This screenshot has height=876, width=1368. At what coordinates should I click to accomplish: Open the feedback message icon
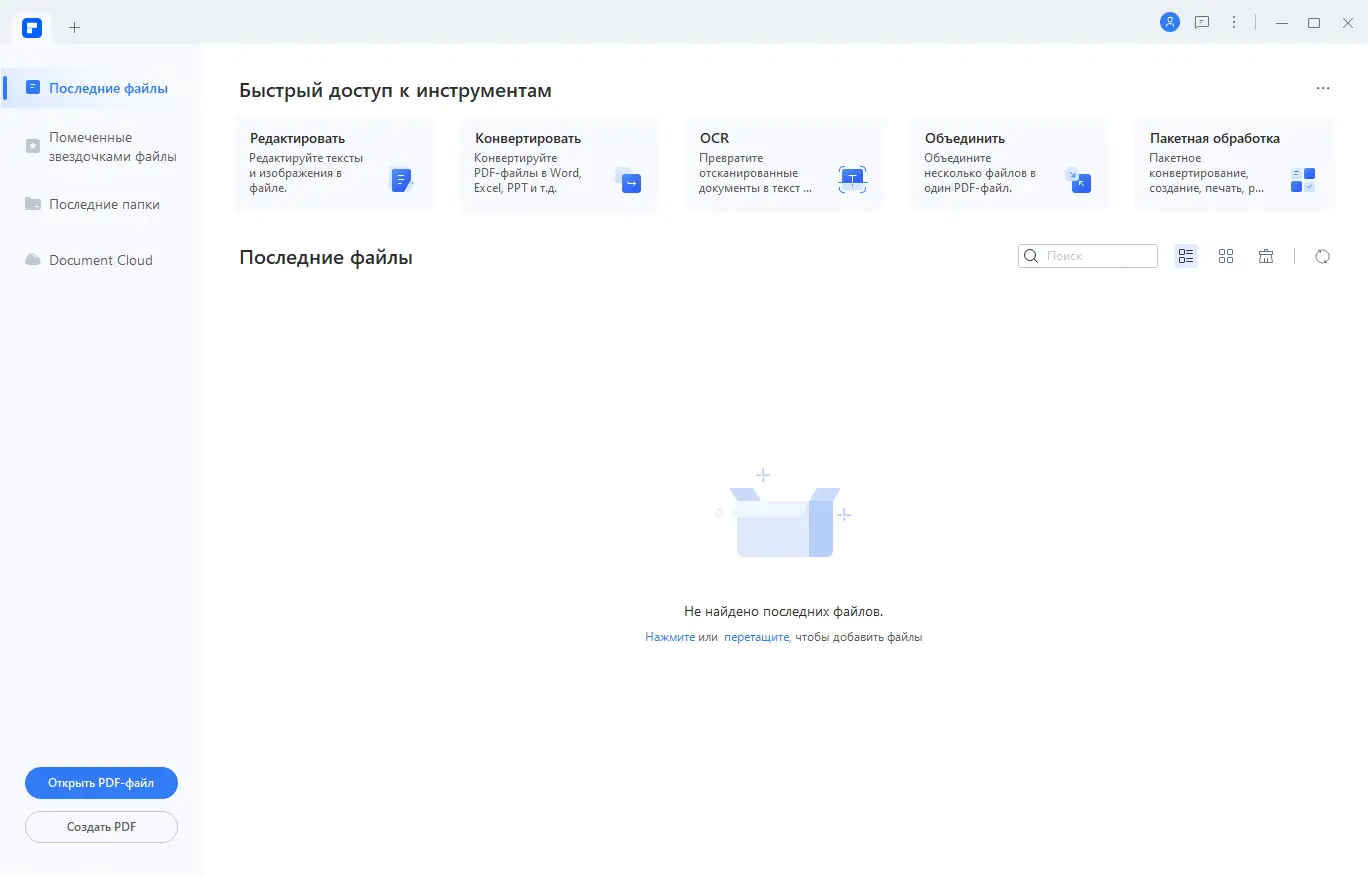click(x=1201, y=21)
